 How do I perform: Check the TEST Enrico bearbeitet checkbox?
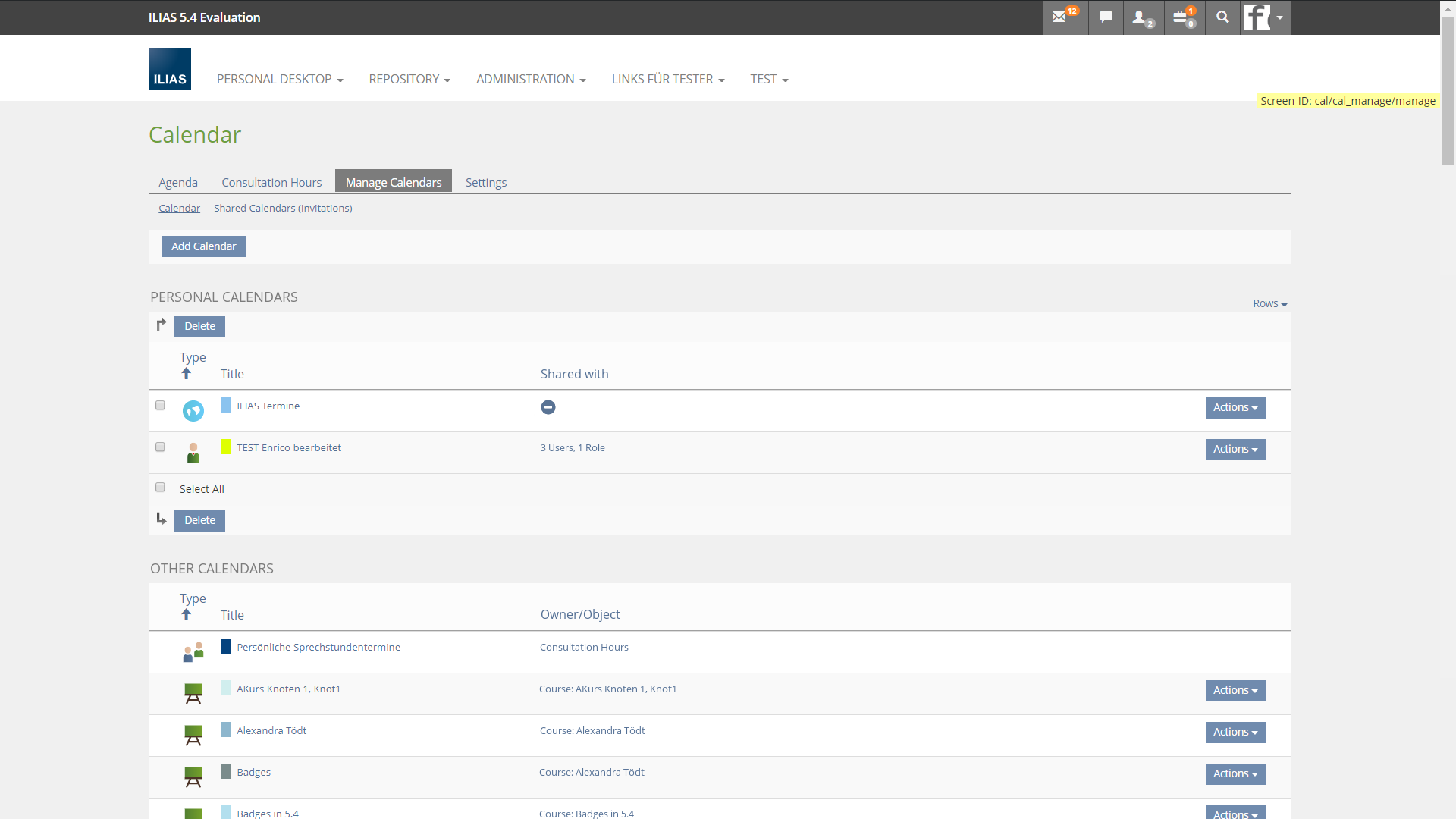click(x=160, y=447)
